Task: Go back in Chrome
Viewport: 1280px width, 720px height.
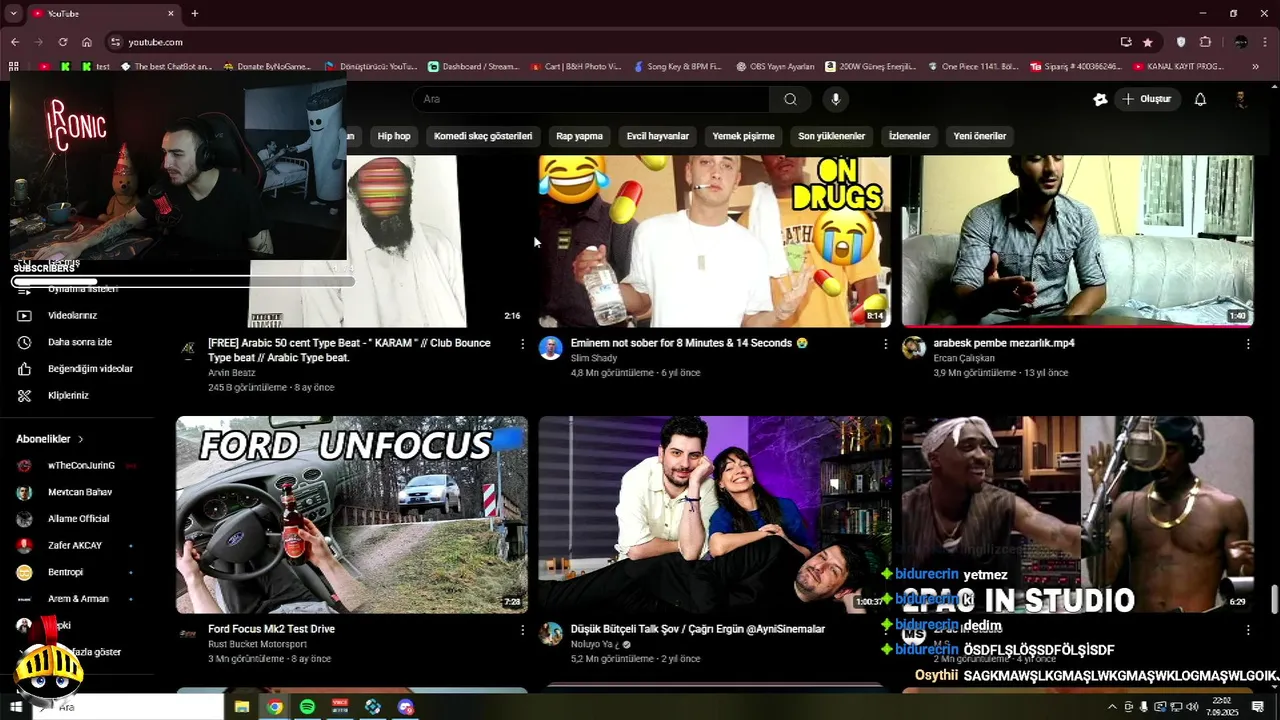Action: click(x=15, y=42)
